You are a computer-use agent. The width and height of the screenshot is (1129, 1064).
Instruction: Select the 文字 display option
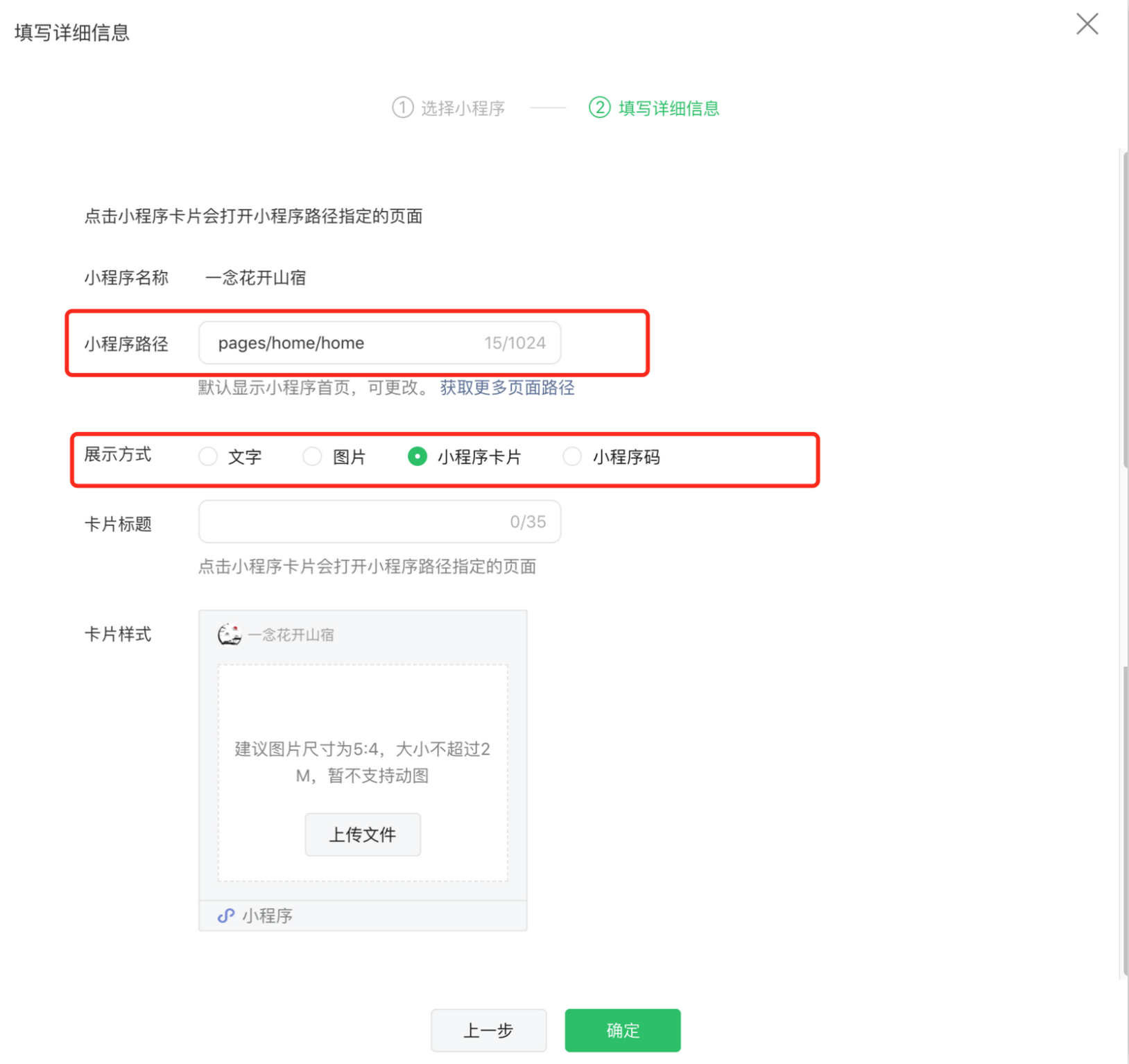point(230,457)
